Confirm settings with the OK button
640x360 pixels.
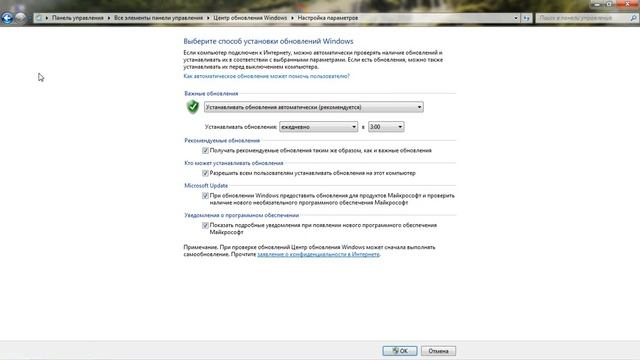(400, 351)
